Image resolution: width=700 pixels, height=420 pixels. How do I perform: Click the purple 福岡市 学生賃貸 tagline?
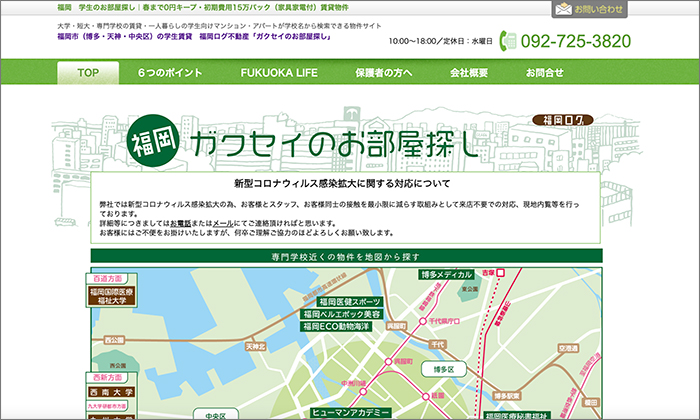click(x=195, y=37)
